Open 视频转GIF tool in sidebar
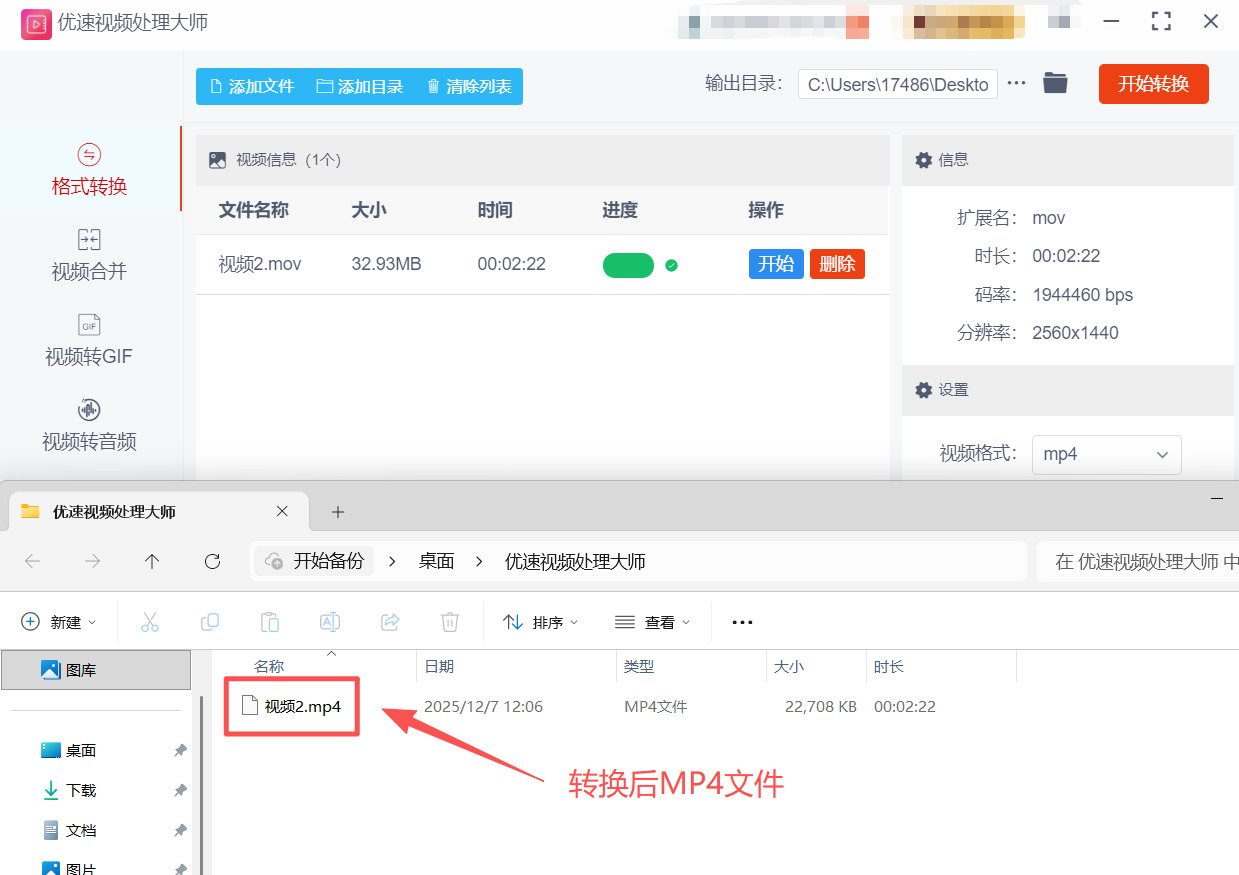The image size is (1239, 875). point(89,340)
